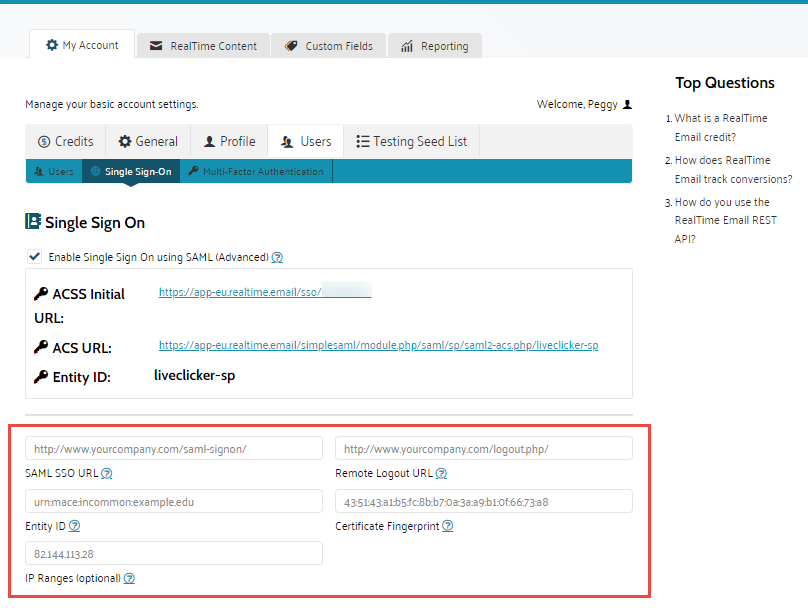The image size is (808, 608).
Task: Click help icon next to SAML SSO URL
Action: (107, 474)
